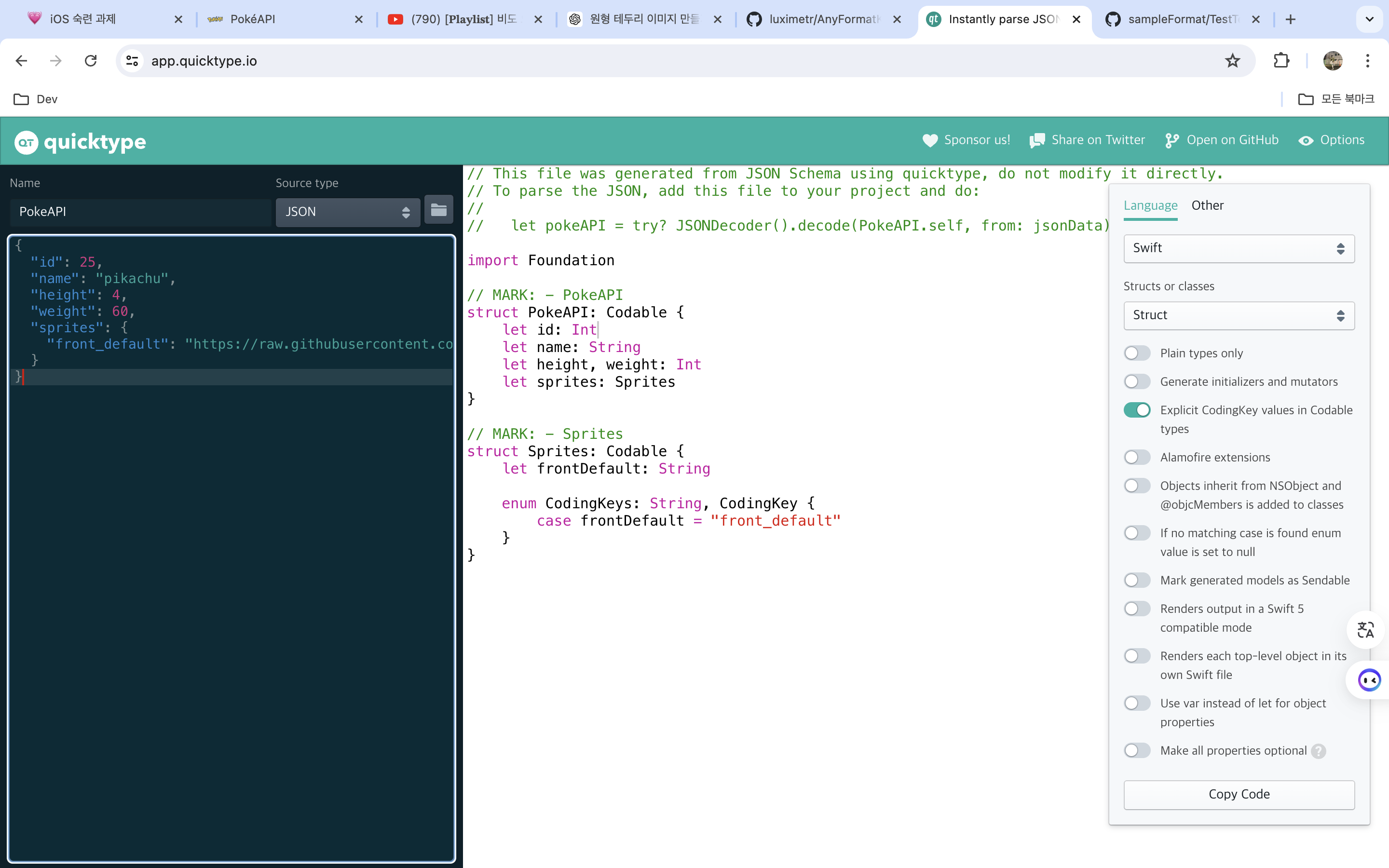1389x868 pixels.
Task: Switch to the PokéAPI browser tab
Action: click(x=253, y=19)
